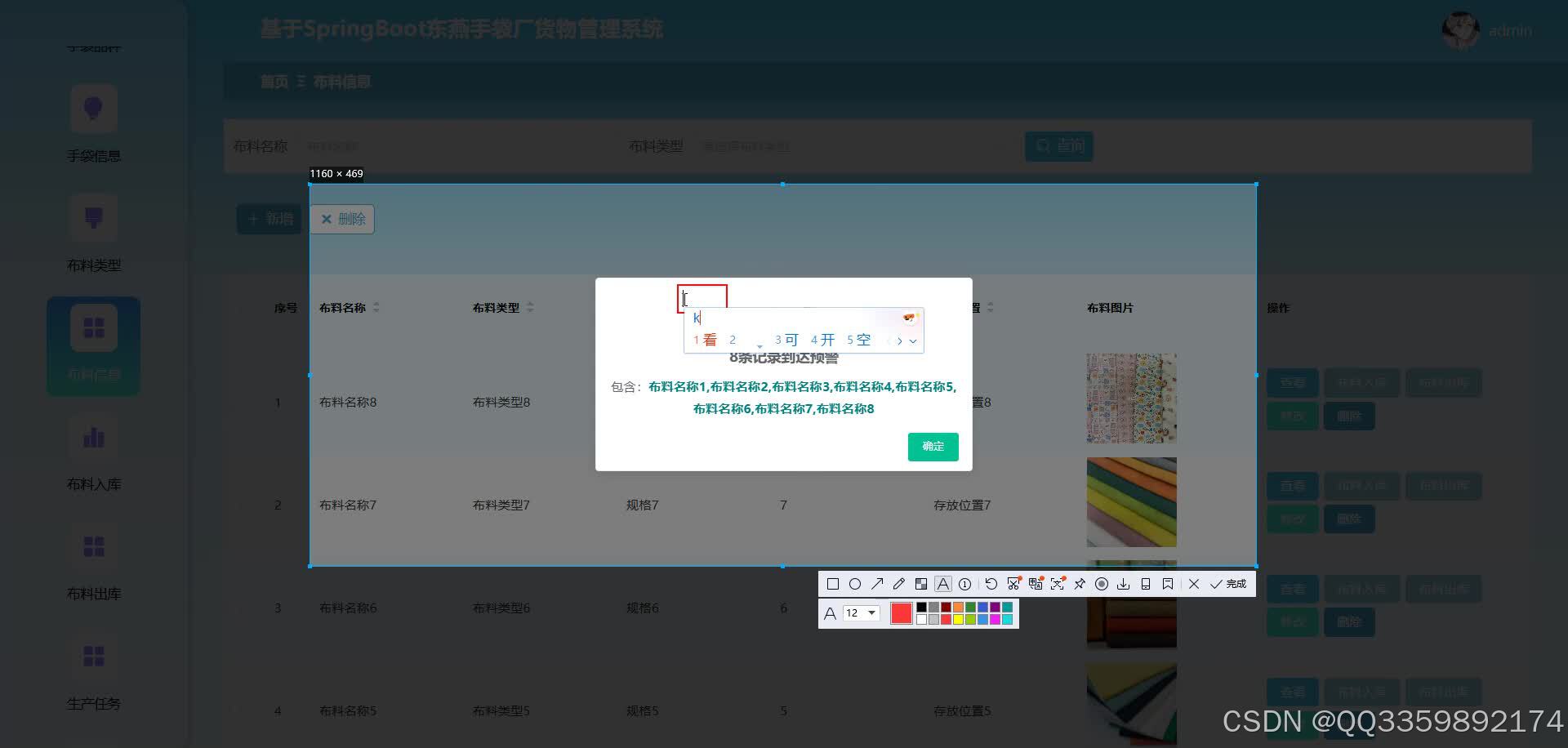The height and width of the screenshot is (748, 1568).
Task: Select the numbered step marker tool
Action: point(964,583)
